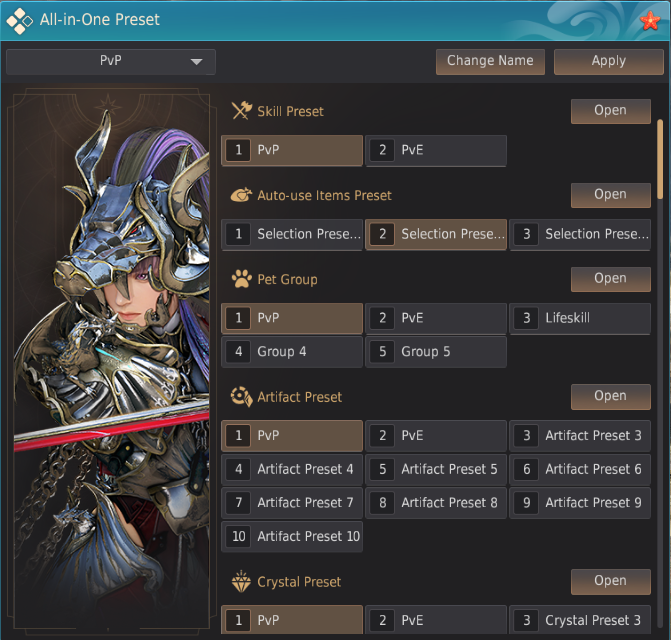Click the Auto-use Items Preset food icon
Screen dimensions: 671x640
[241, 195]
